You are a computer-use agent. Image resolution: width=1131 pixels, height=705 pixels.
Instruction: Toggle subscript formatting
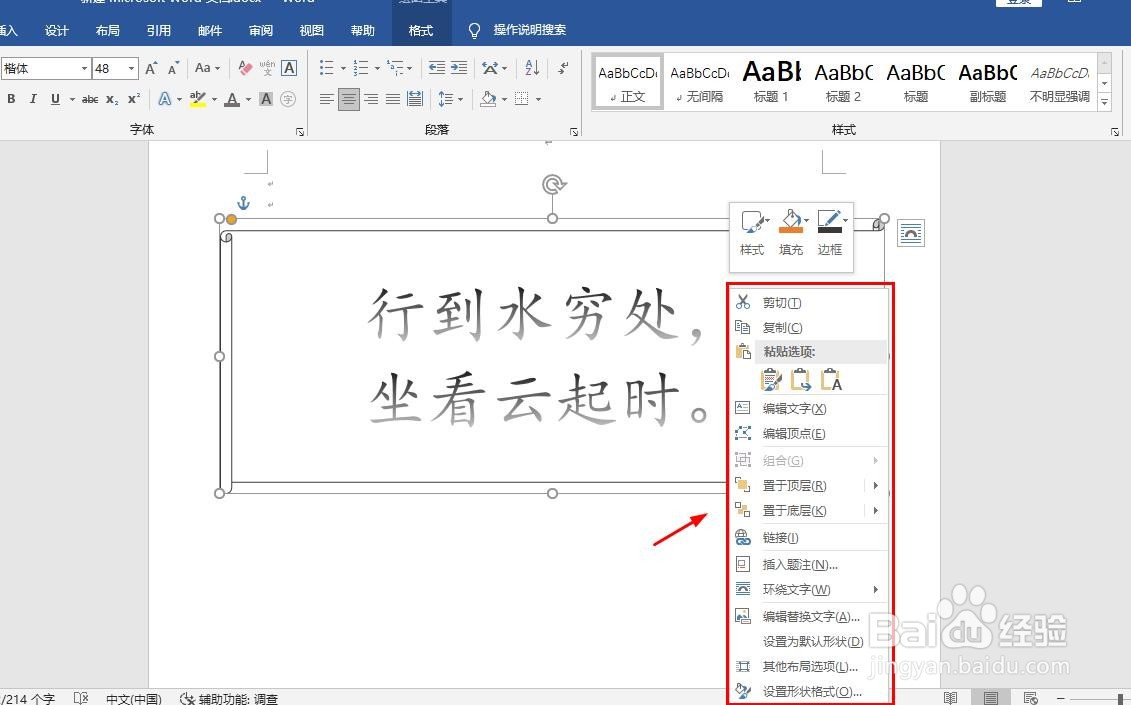pyautogui.click(x=112, y=99)
